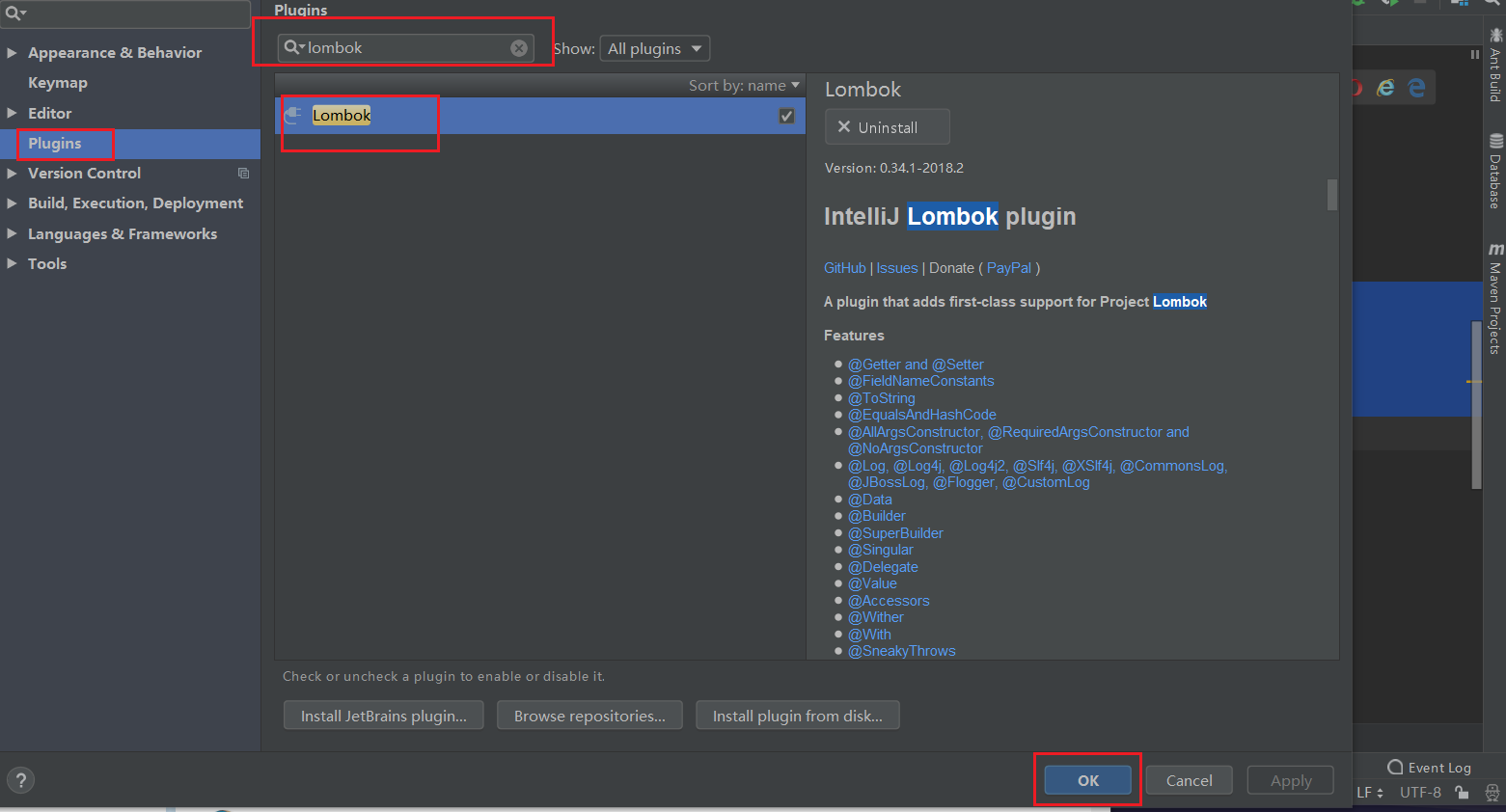This screenshot has height=812, width=1506.
Task: Click UTF-8 encoding in status bar
Action: (x=1420, y=793)
